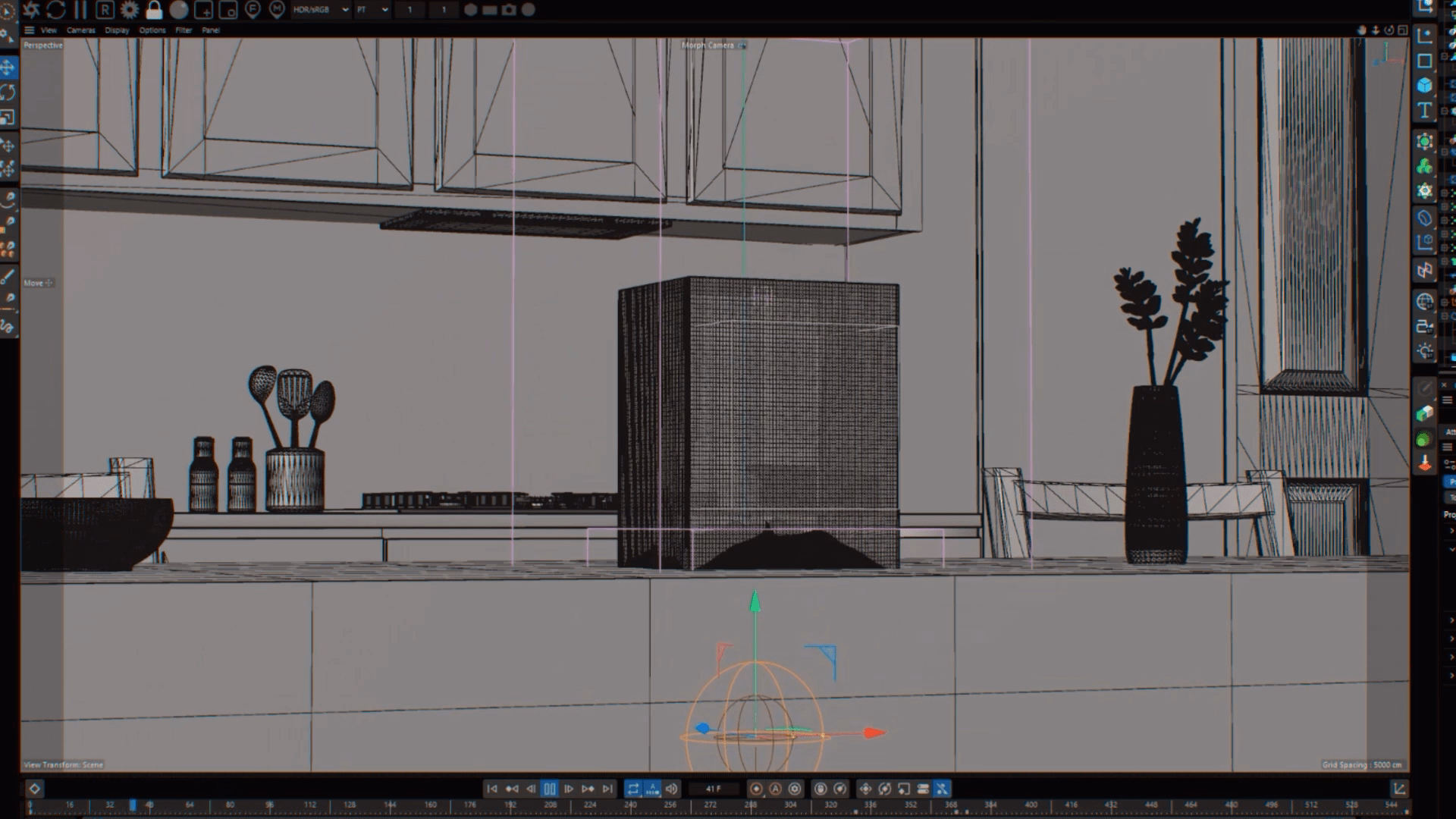Click the Null axis object icon

[1425, 35]
